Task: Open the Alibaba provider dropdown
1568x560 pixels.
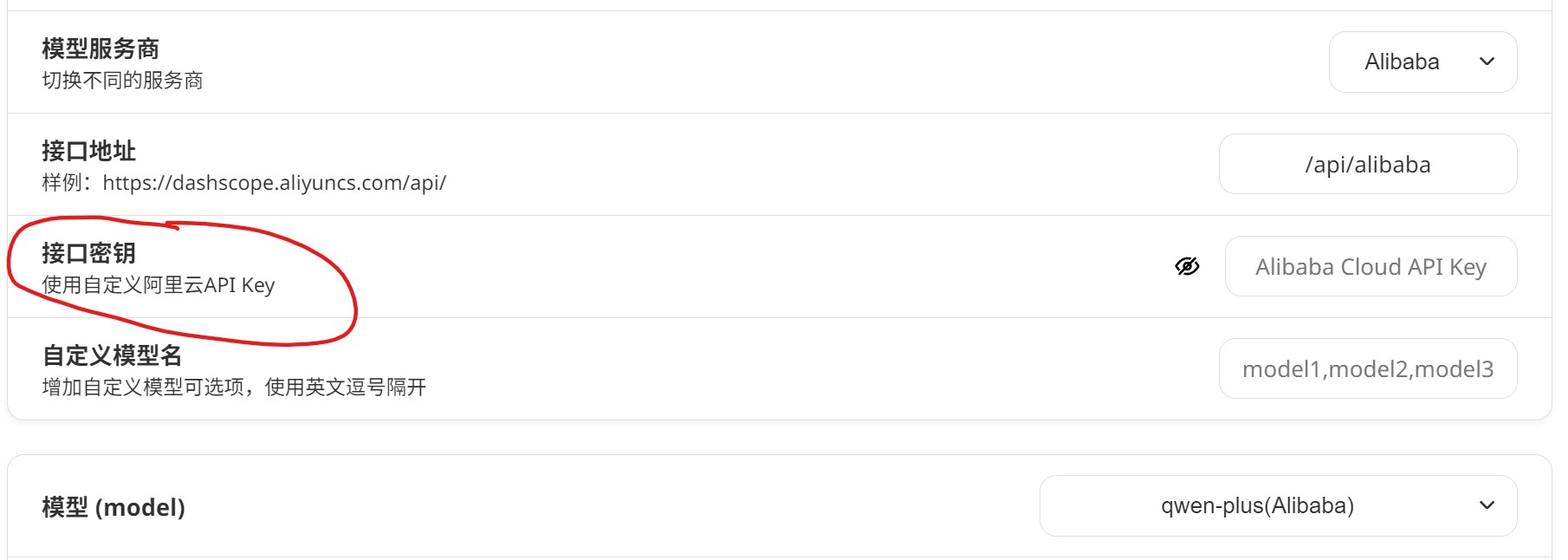Action: 1422,62
